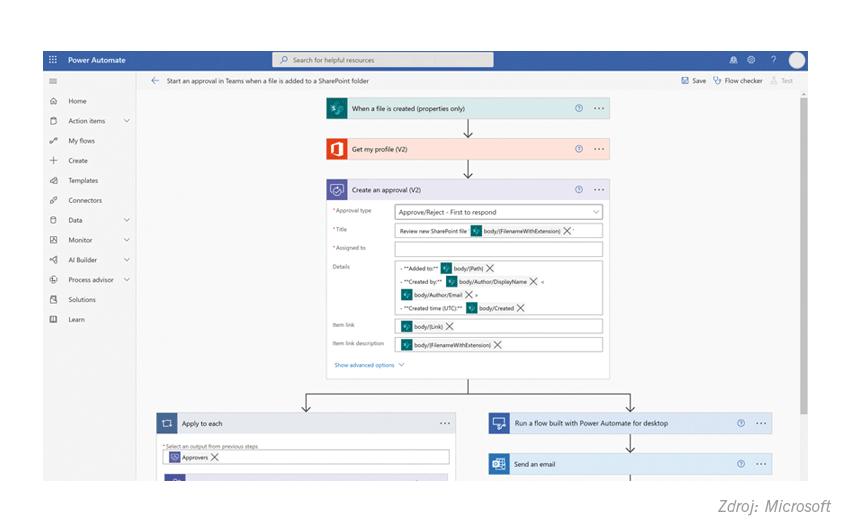
Task: Collapse the left navigation hamburger menu
Action: point(53,81)
